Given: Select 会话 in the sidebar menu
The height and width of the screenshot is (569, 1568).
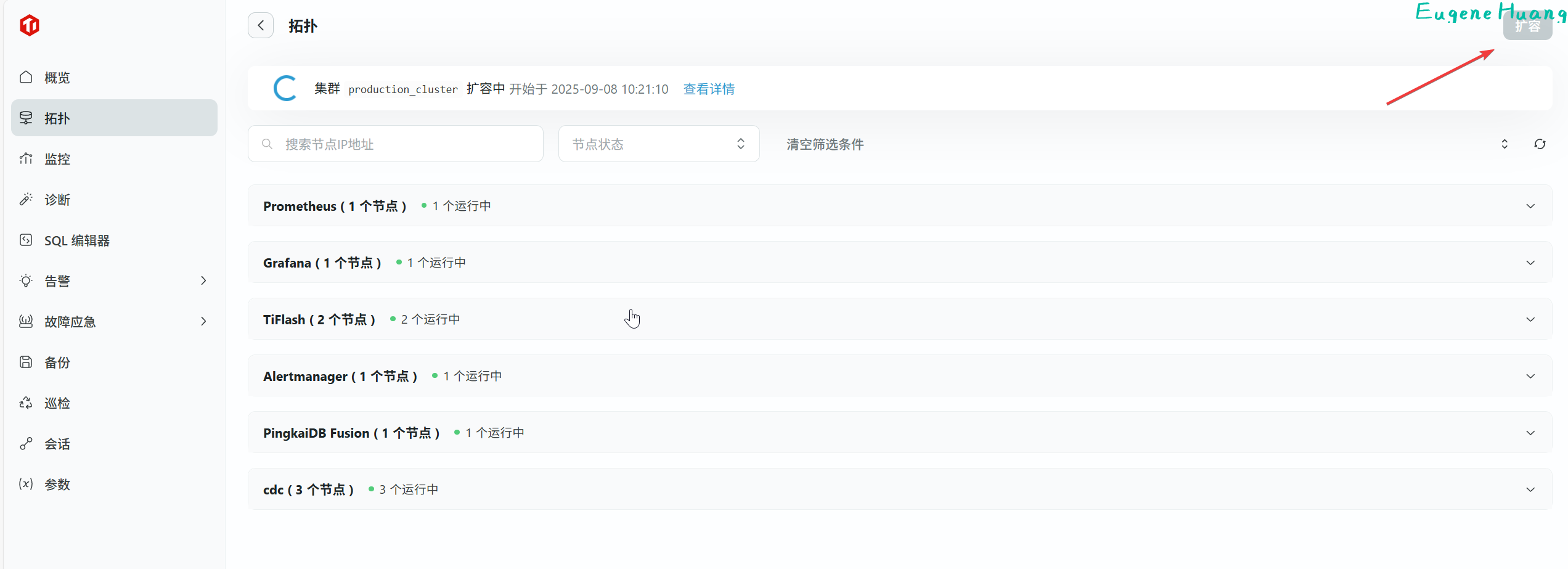Looking at the screenshot, I should (x=57, y=444).
